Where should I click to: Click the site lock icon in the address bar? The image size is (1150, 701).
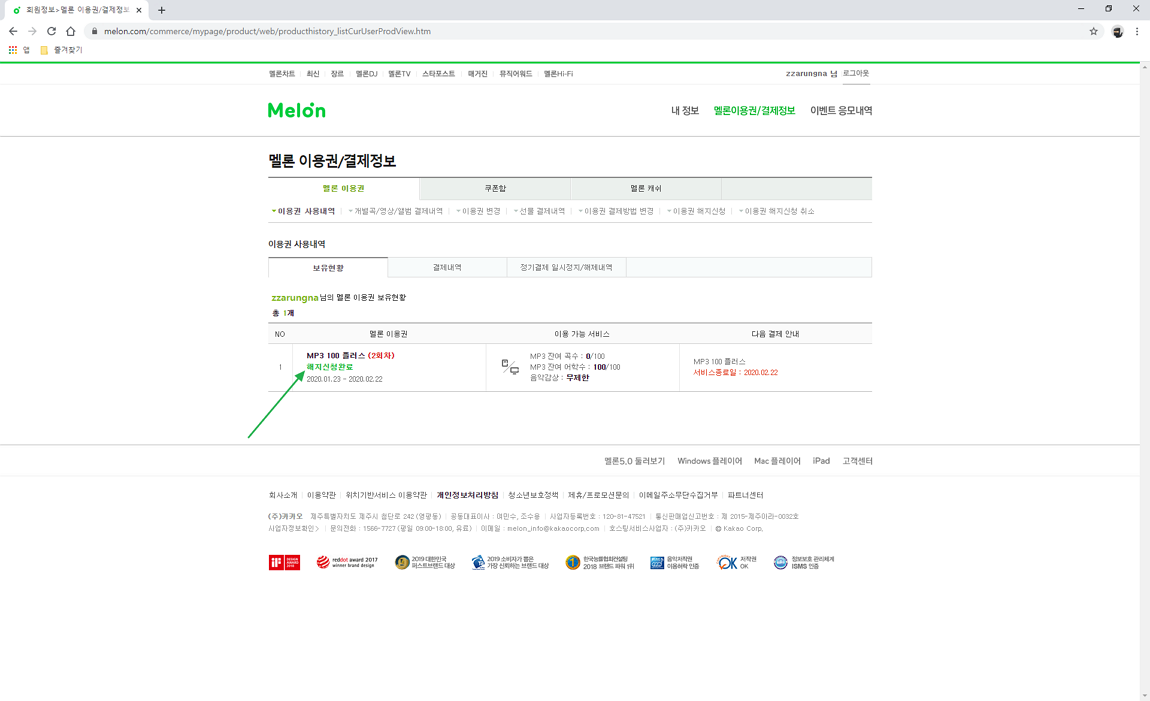(x=94, y=32)
